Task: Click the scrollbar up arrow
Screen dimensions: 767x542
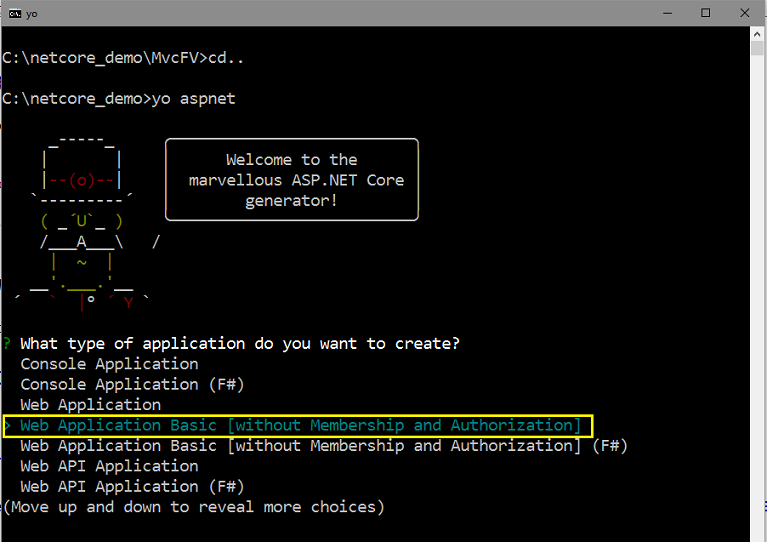Action: pos(757,34)
